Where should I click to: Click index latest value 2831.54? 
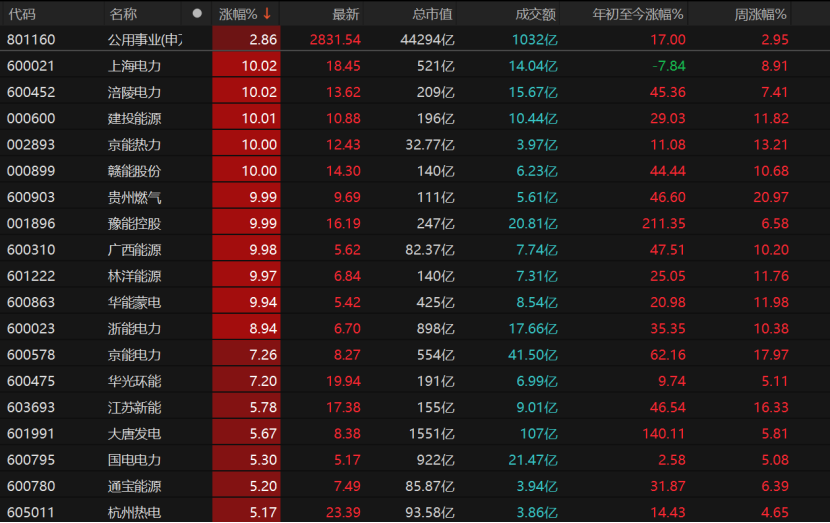335,40
